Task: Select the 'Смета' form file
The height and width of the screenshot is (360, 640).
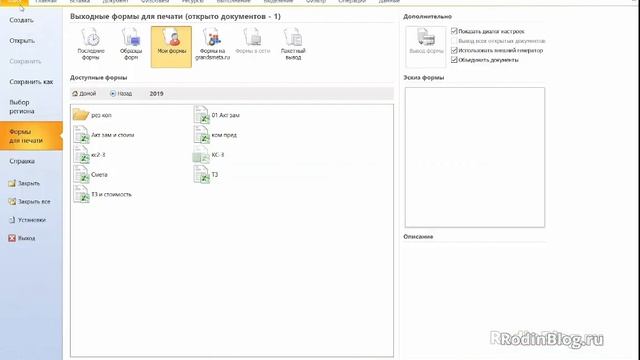Action: [x=90, y=174]
